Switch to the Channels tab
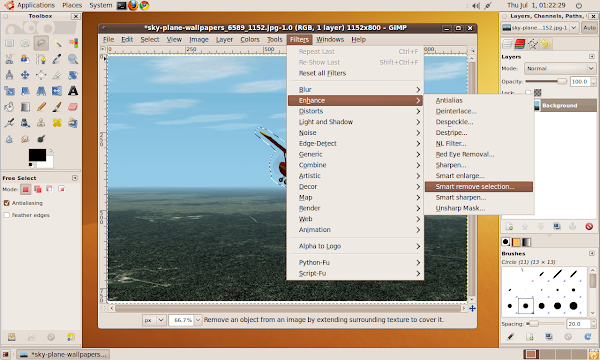The image size is (600, 360). point(519,44)
